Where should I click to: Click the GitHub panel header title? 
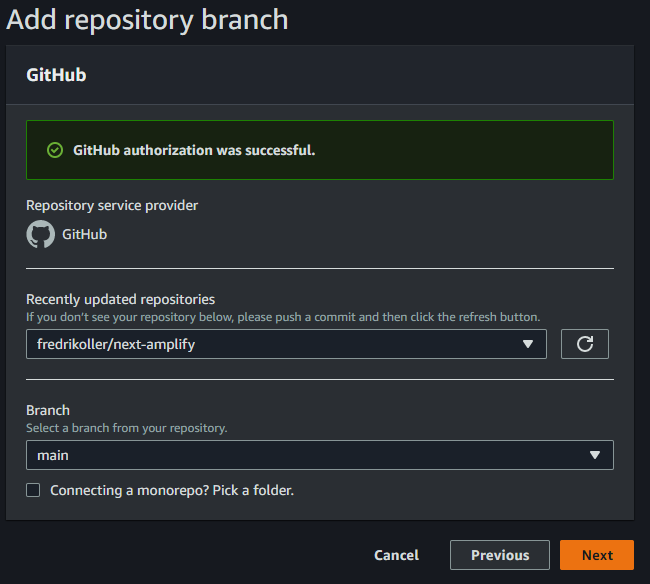pos(56,75)
